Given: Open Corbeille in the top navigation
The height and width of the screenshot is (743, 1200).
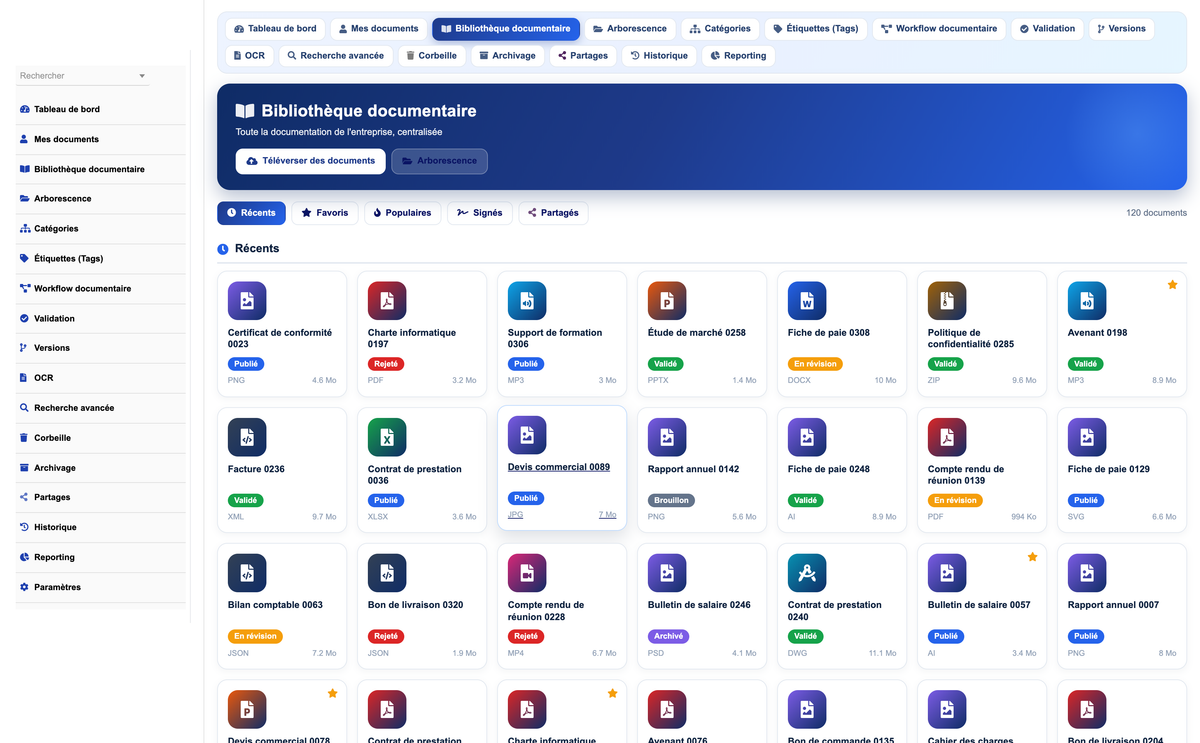Looking at the screenshot, I should click(432, 56).
